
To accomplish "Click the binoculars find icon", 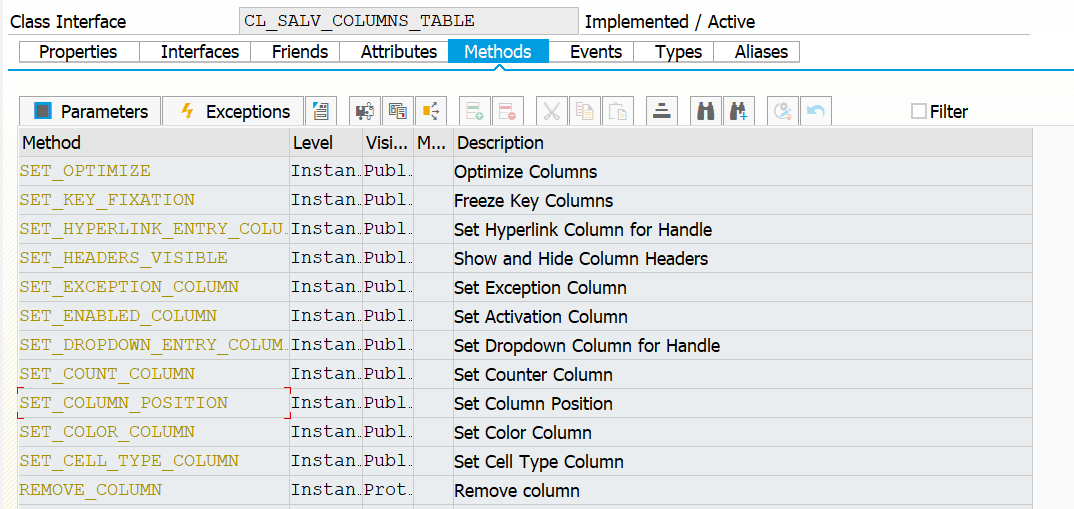I will [705, 111].
